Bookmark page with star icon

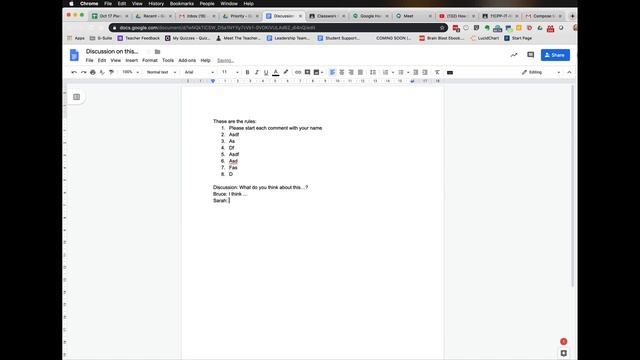[442, 28]
